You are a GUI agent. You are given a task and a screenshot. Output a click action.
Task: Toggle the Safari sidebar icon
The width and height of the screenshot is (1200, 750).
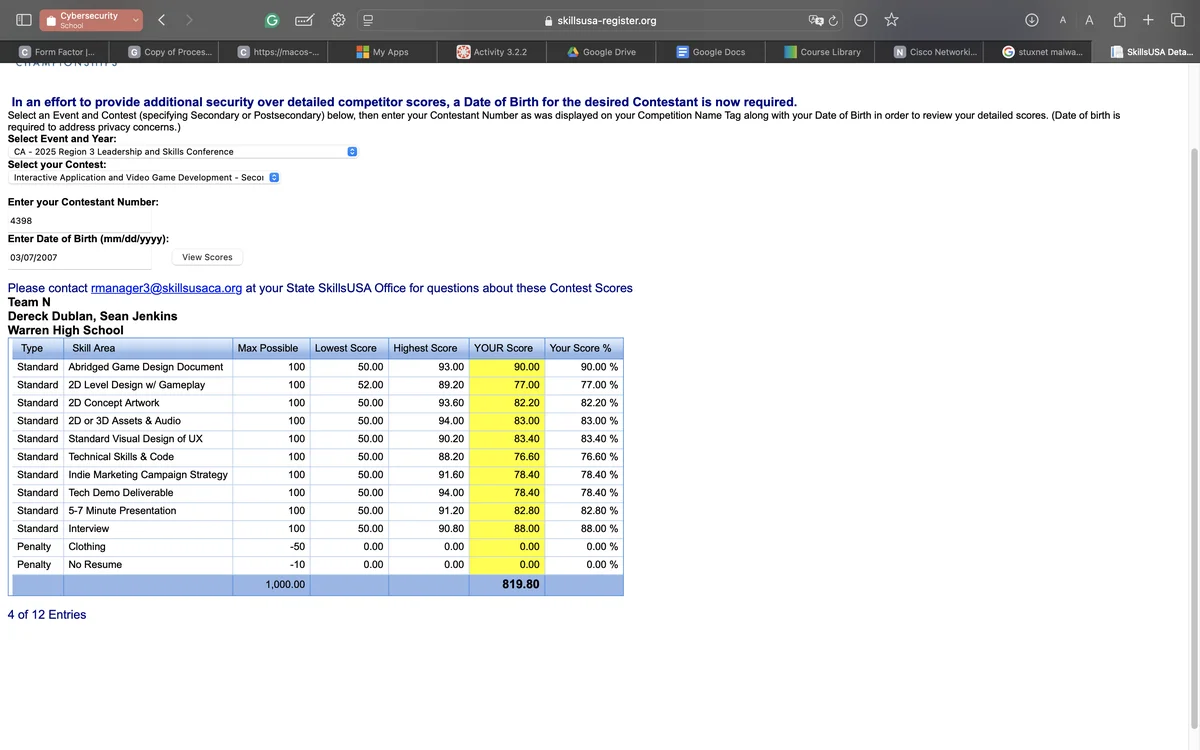coord(23,20)
